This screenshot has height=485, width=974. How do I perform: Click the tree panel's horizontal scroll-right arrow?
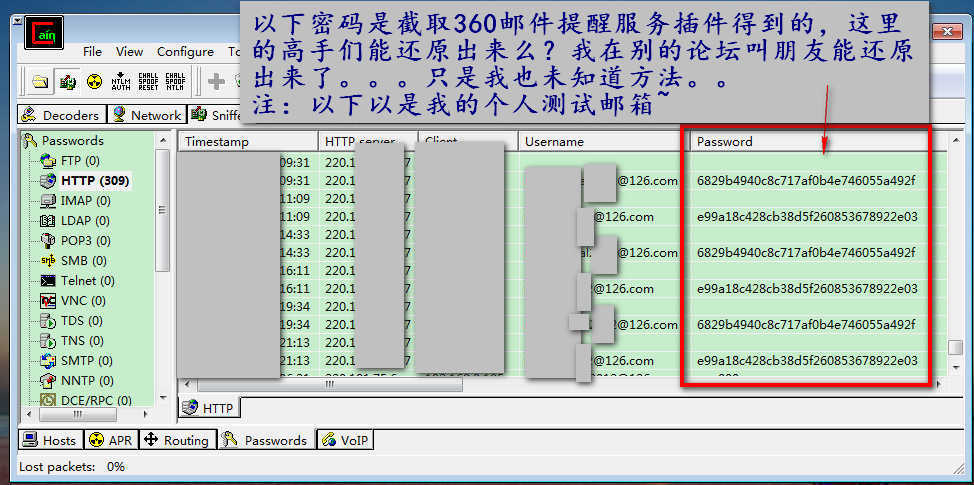[x=147, y=414]
